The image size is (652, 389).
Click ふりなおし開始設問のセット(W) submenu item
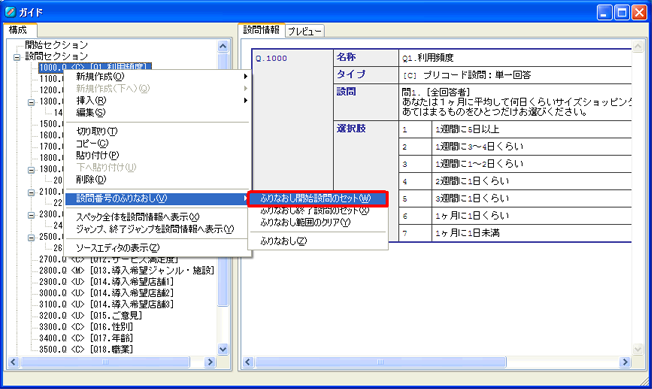tap(318, 199)
